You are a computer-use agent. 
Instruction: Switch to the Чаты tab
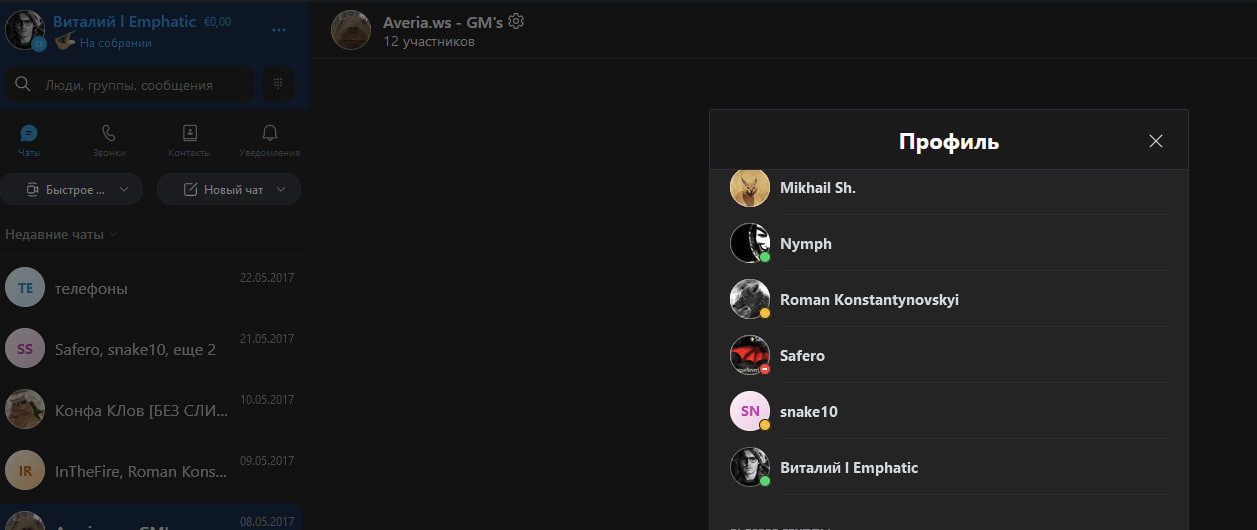pos(29,140)
